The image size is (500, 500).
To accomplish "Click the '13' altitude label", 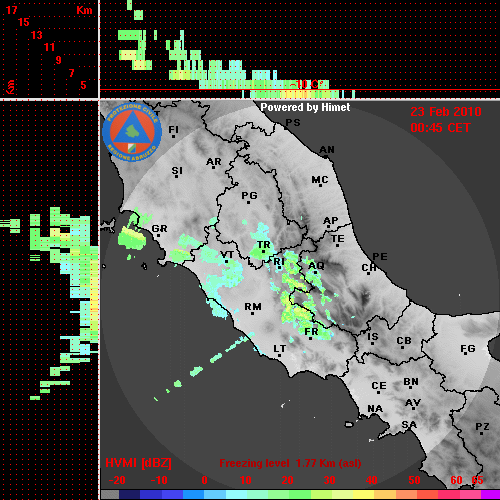I will (37, 35).
